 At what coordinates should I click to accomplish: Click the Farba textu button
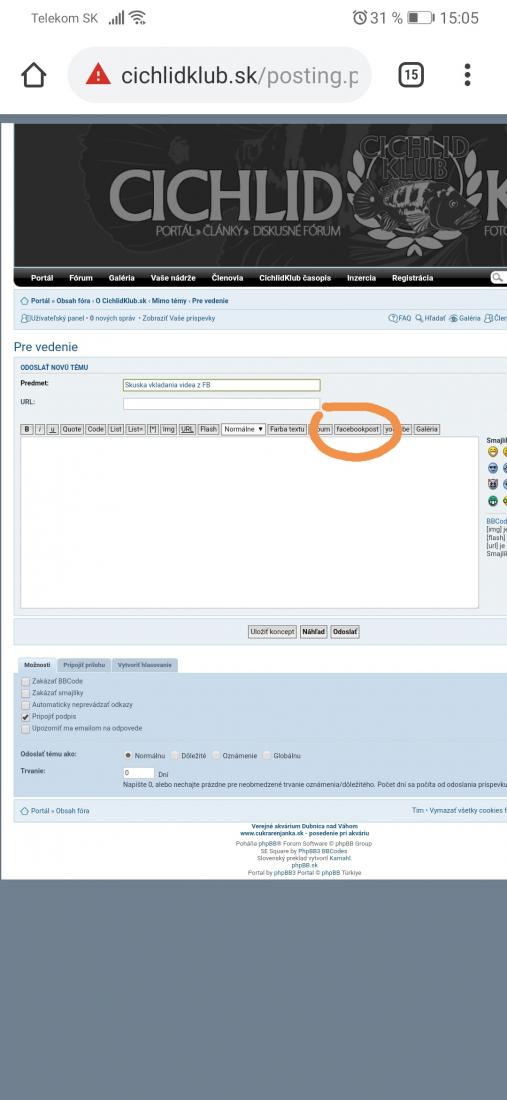(288, 429)
